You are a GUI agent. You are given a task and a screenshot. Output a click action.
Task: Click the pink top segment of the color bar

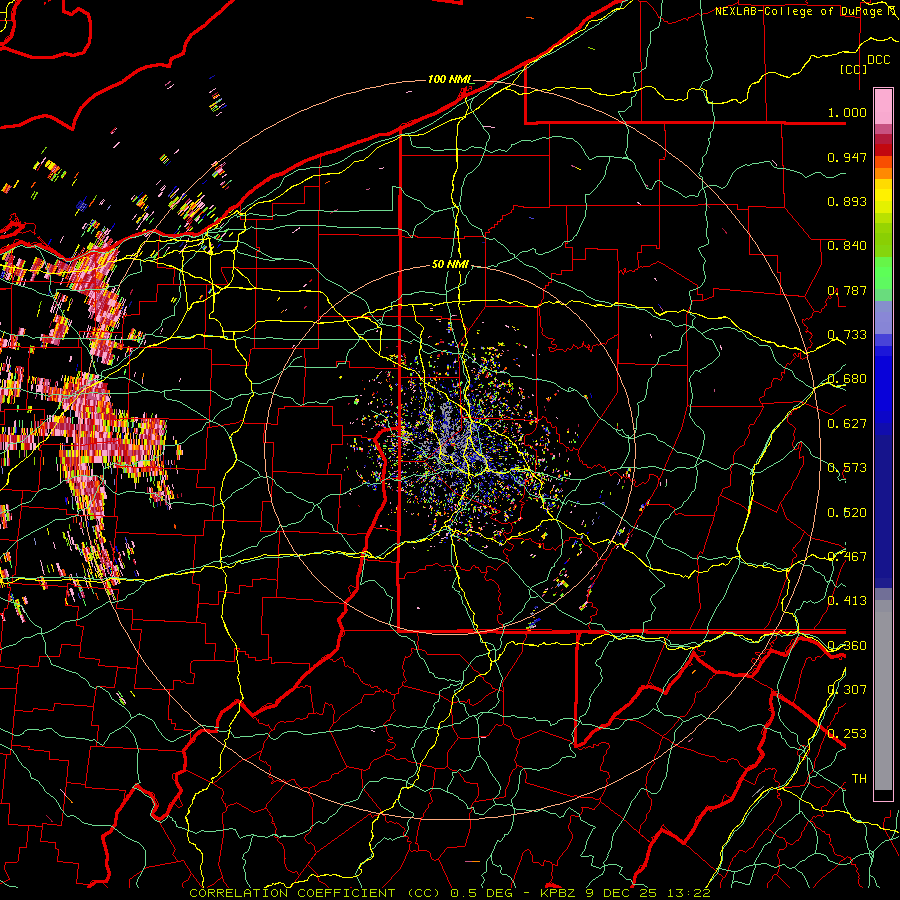[883, 106]
